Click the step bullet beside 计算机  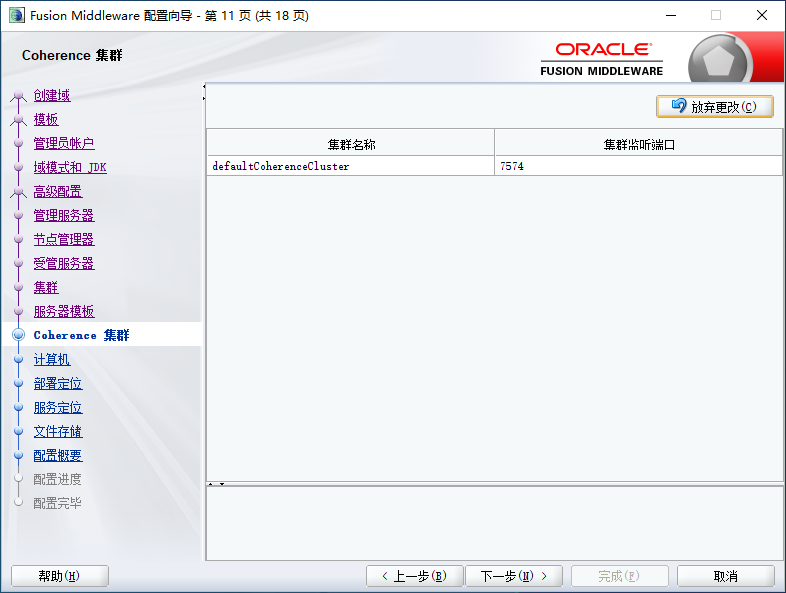point(19,359)
